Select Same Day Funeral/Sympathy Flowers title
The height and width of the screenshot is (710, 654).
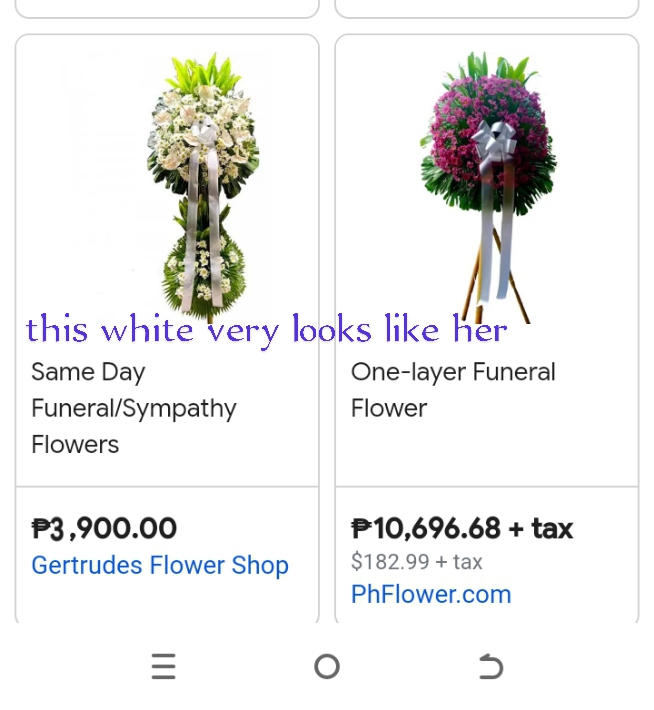134,408
